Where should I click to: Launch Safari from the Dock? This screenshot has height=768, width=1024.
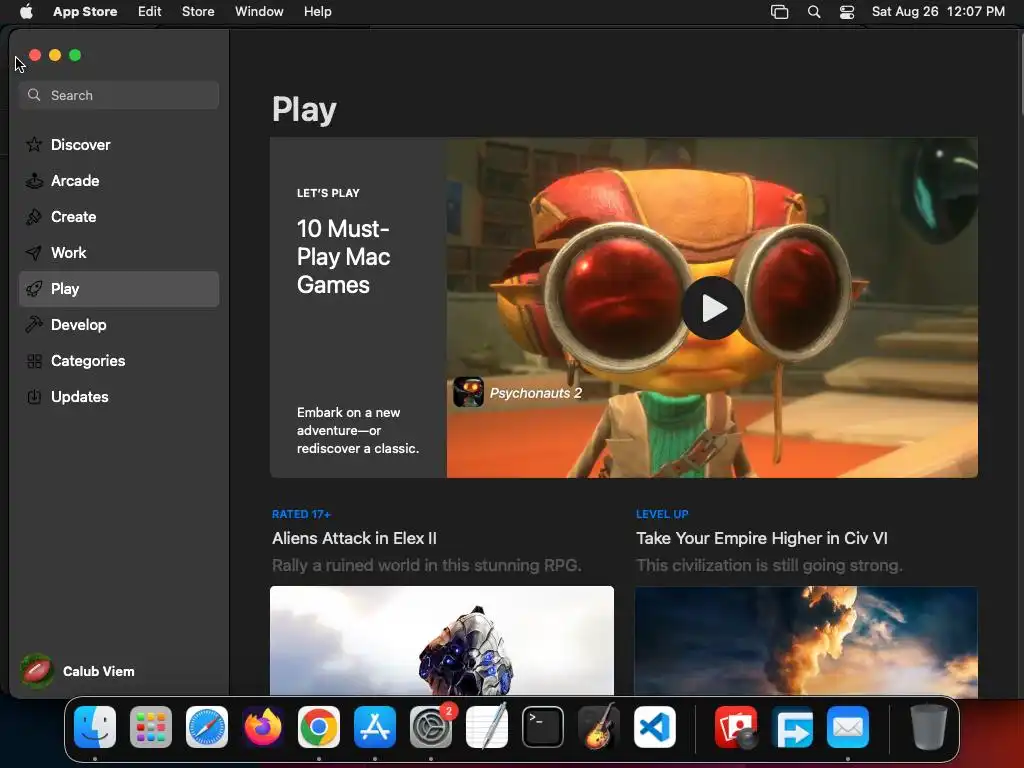[207, 727]
